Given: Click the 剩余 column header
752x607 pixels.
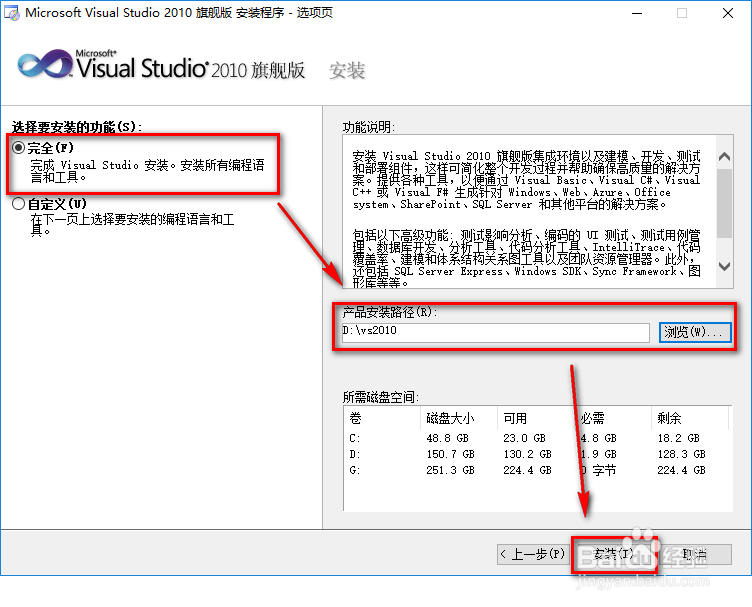Looking at the screenshot, I should [690, 418].
